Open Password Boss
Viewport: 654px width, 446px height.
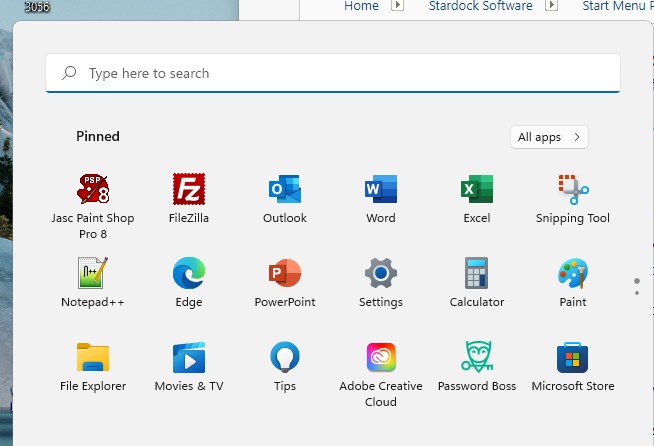click(x=477, y=366)
